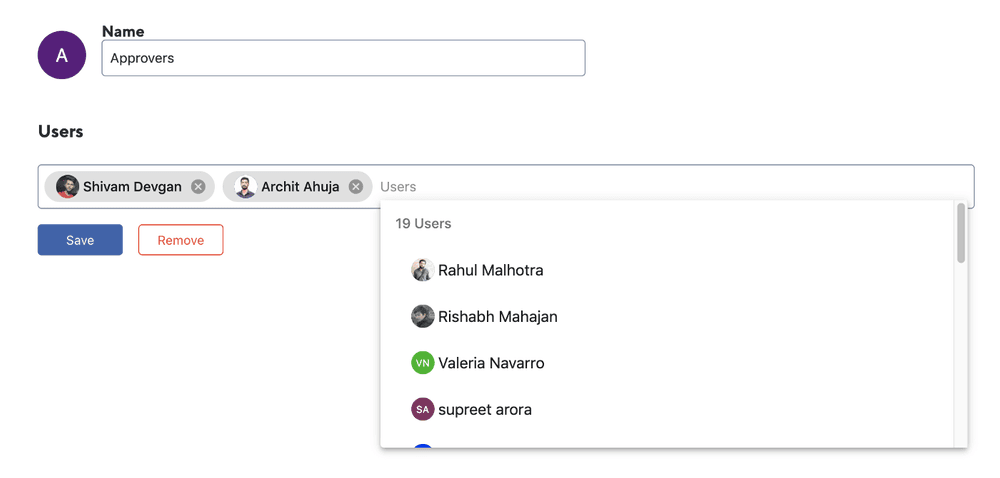Click Rishabh Mahajan's profile picture
This screenshot has width=1000, height=478.
[422, 317]
